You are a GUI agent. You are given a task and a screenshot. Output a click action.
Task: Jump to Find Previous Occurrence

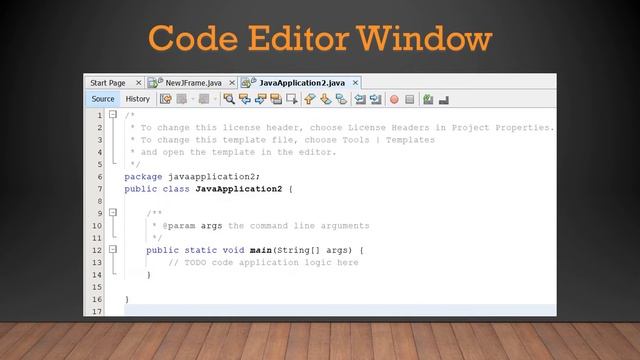coord(245,99)
